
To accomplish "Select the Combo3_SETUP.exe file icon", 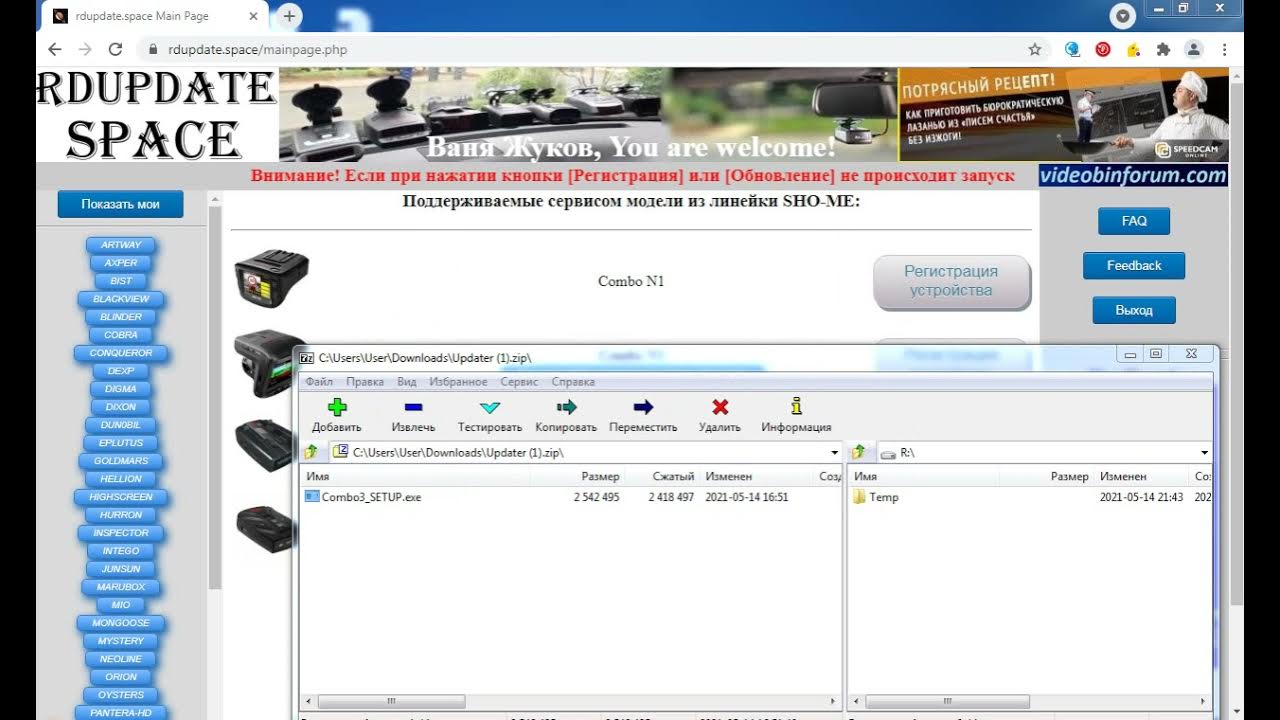I will [312, 497].
